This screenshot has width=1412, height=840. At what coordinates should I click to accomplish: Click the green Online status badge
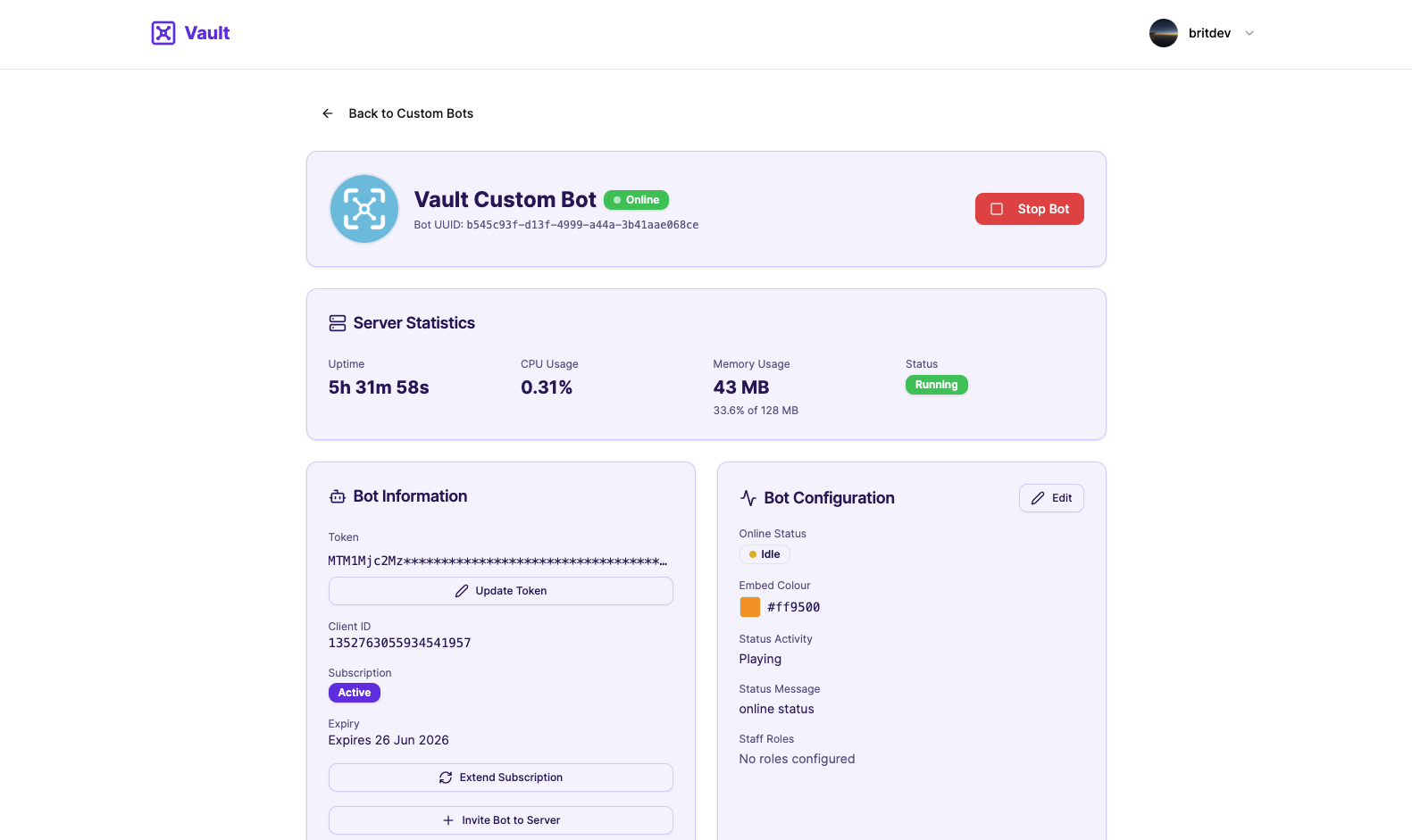(x=636, y=200)
